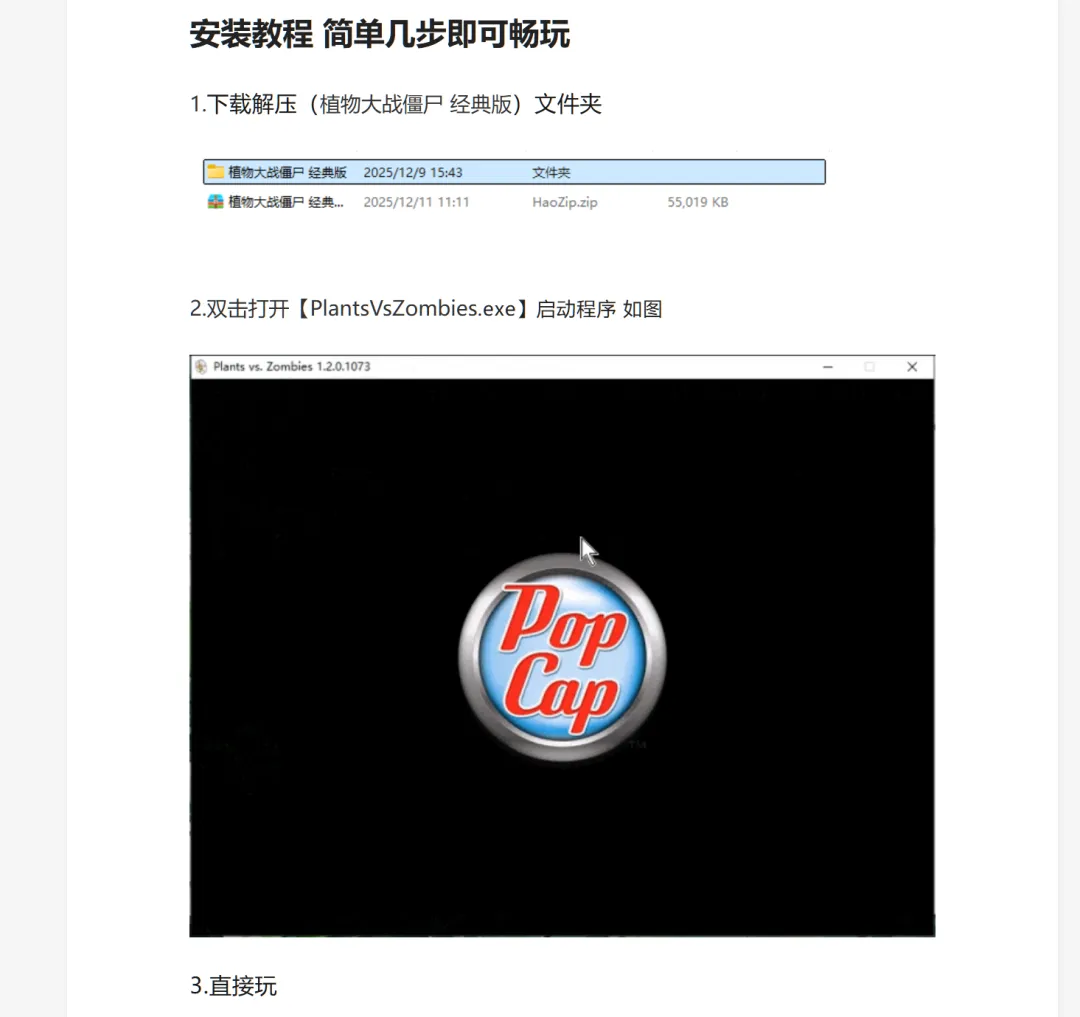Viewport: 1080px width, 1017px height.
Task: Click the file size 55,019 KB
Action: (697, 202)
